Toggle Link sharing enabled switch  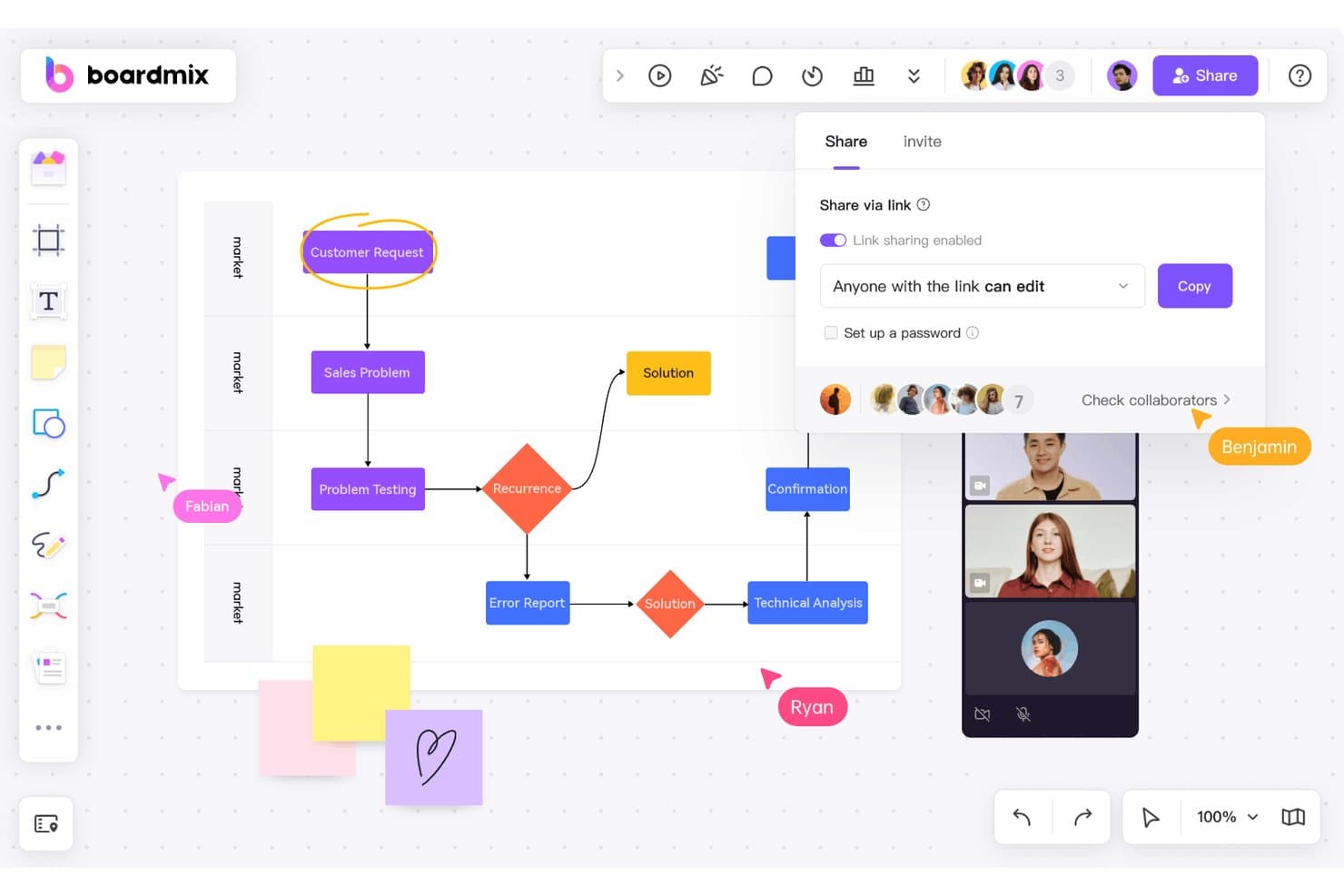[833, 241]
